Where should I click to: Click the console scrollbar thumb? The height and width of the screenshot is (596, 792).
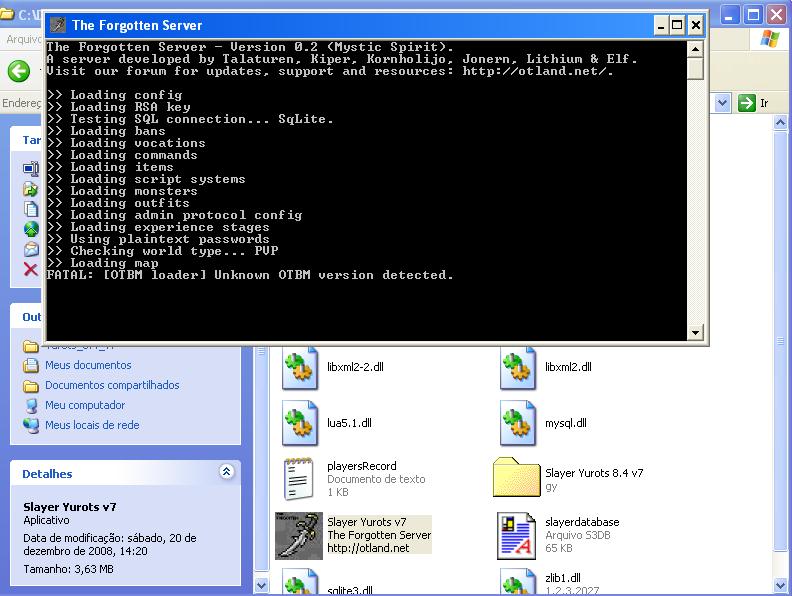click(696, 69)
